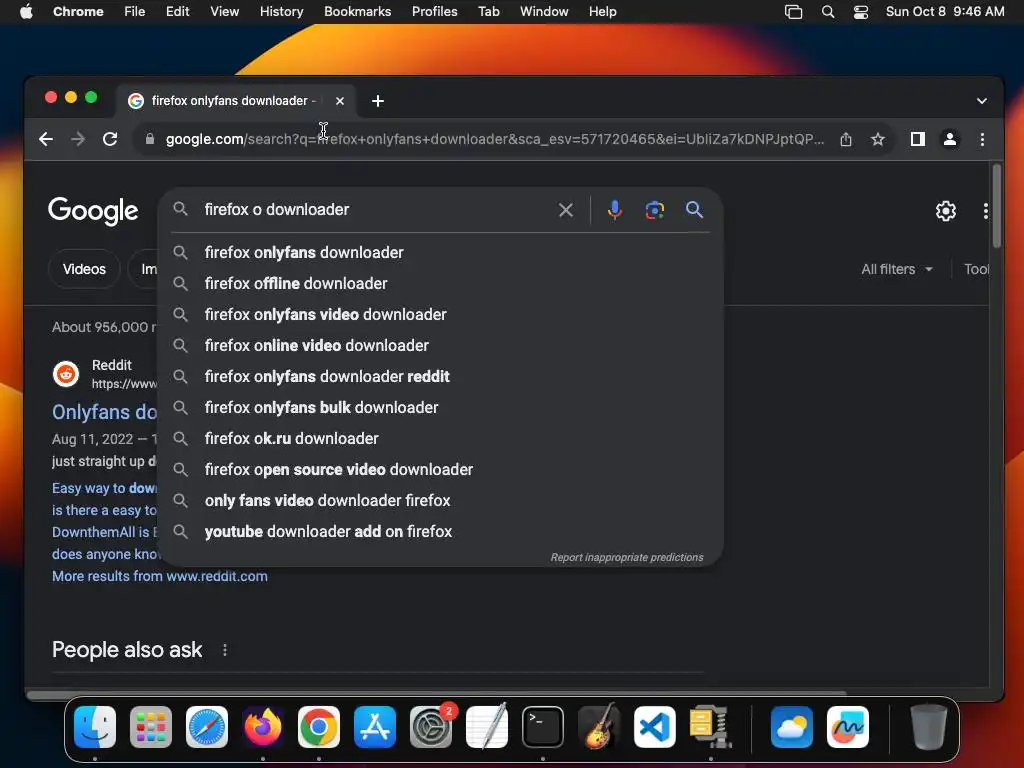Click the share page icon in address bar
Image resolution: width=1024 pixels, height=768 pixels.
(846, 139)
